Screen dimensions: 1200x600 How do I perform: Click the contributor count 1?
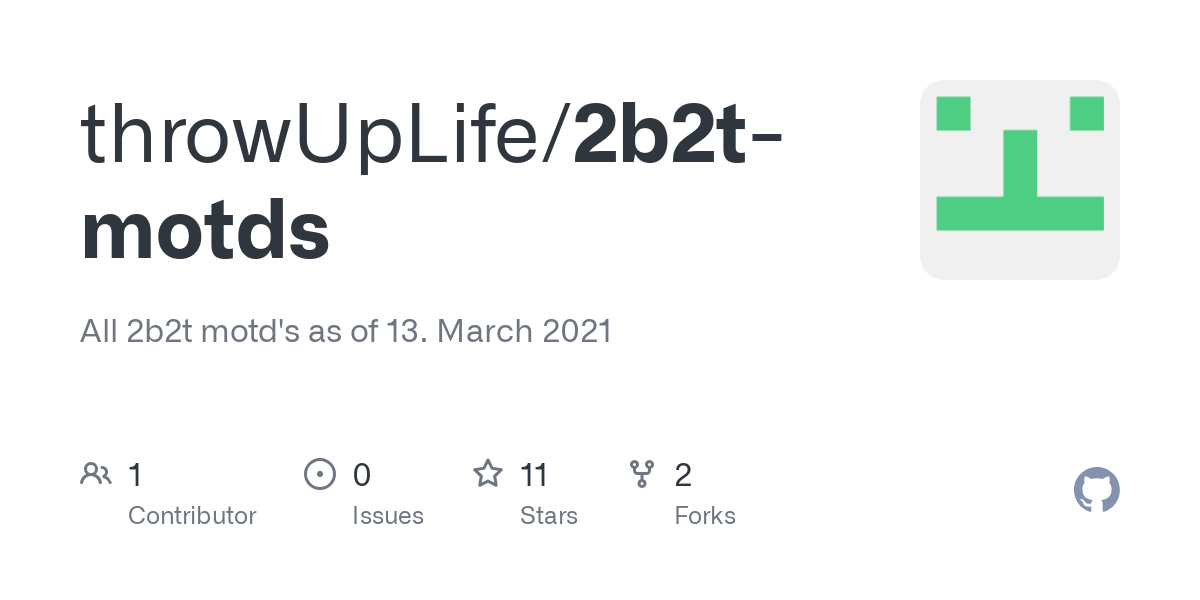coord(136,474)
